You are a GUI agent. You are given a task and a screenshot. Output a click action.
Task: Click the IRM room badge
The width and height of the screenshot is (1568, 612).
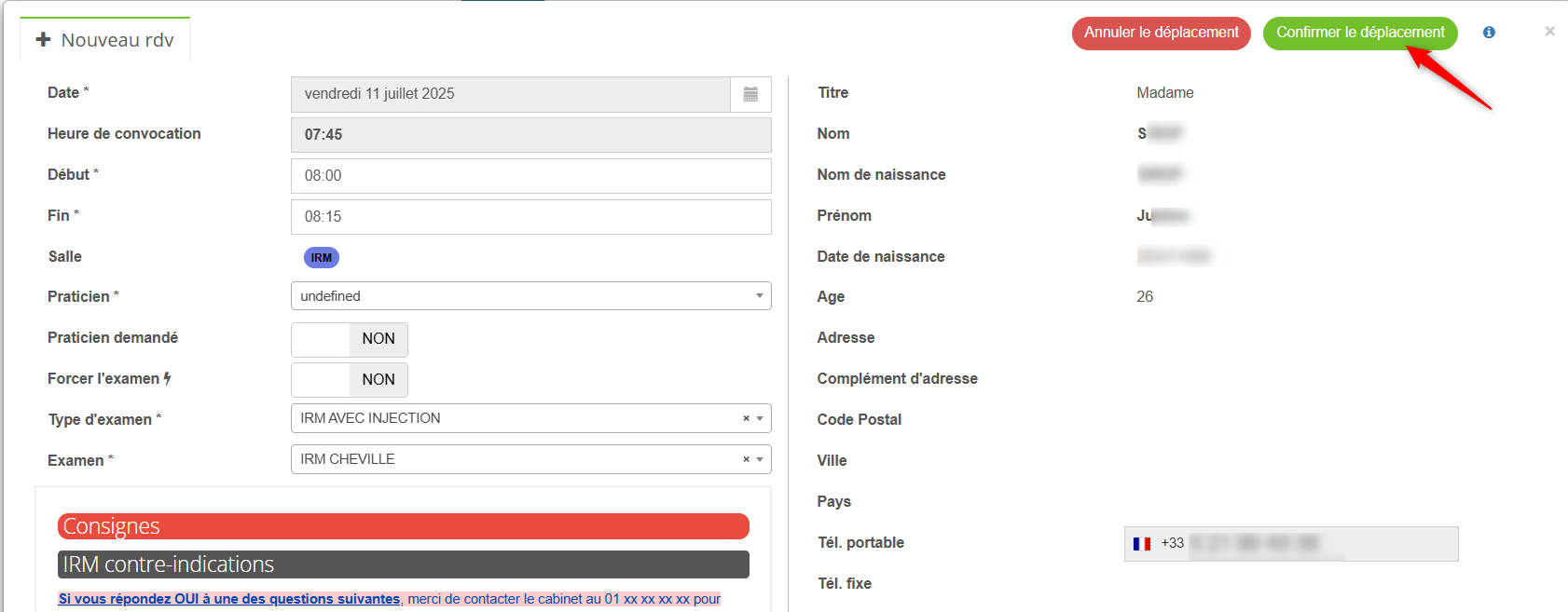point(322,257)
